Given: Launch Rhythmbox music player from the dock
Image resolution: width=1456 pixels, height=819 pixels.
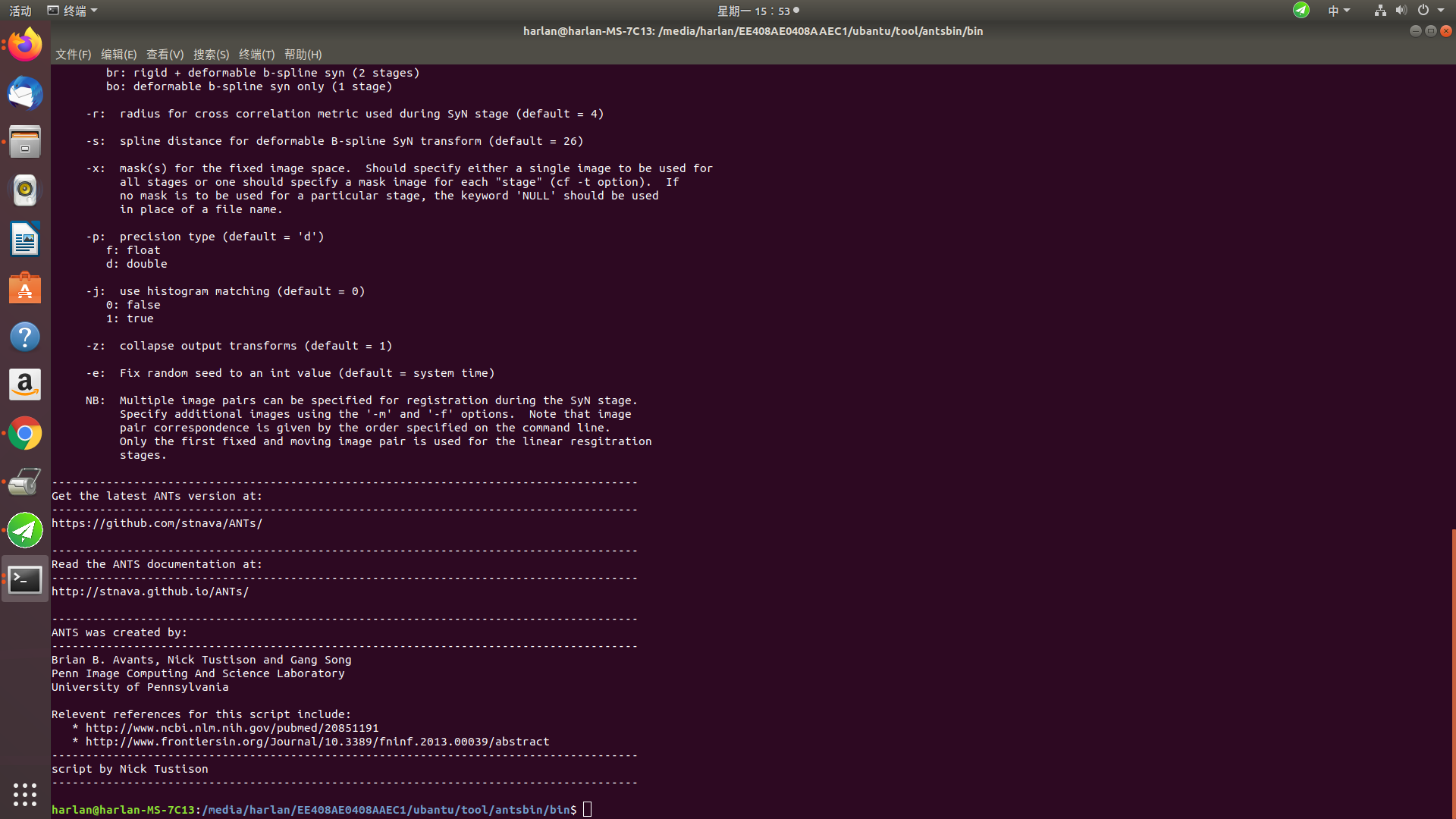Looking at the screenshot, I should tap(25, 190).
